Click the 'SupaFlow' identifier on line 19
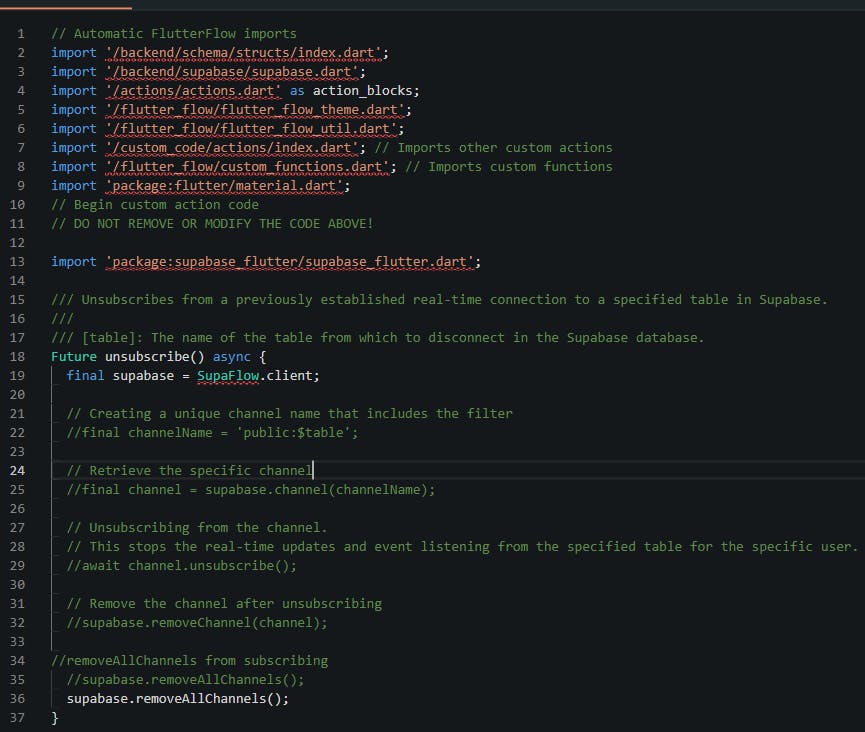The height and width of the screenshot is (732, 865). [x=228, y=375]
